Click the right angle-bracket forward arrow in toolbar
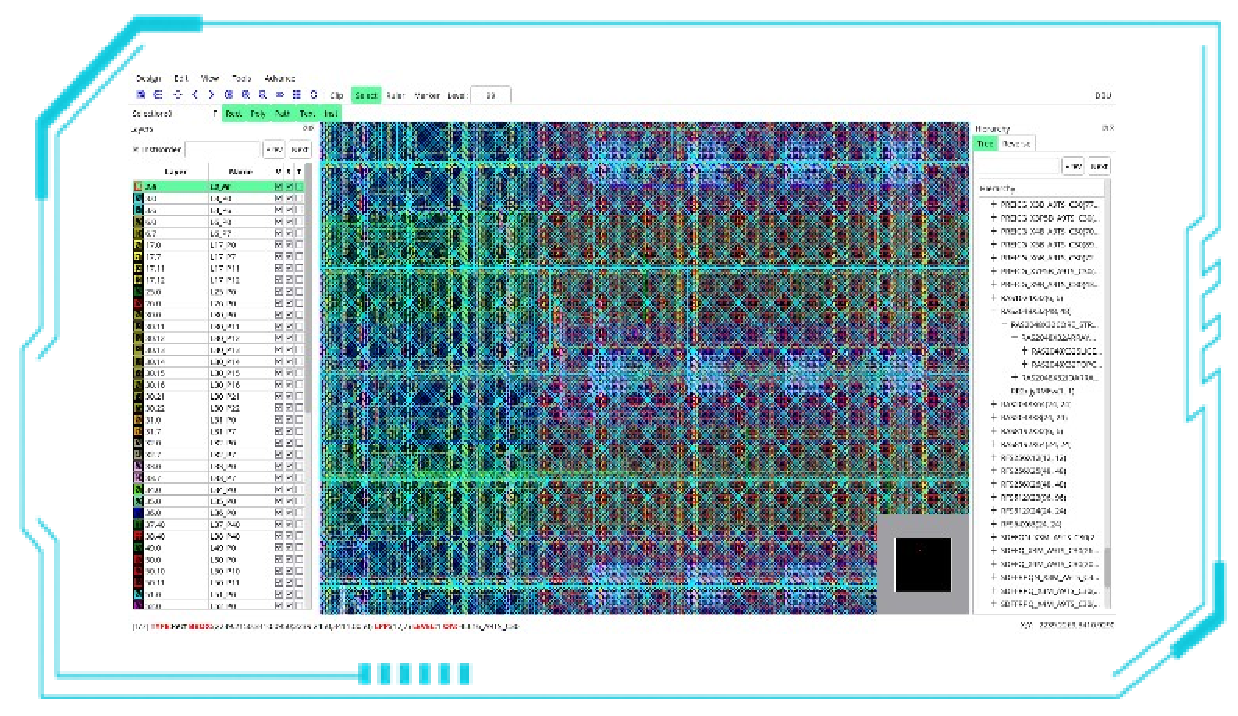This screenshot has height=716, width=1238. (211, 95)
